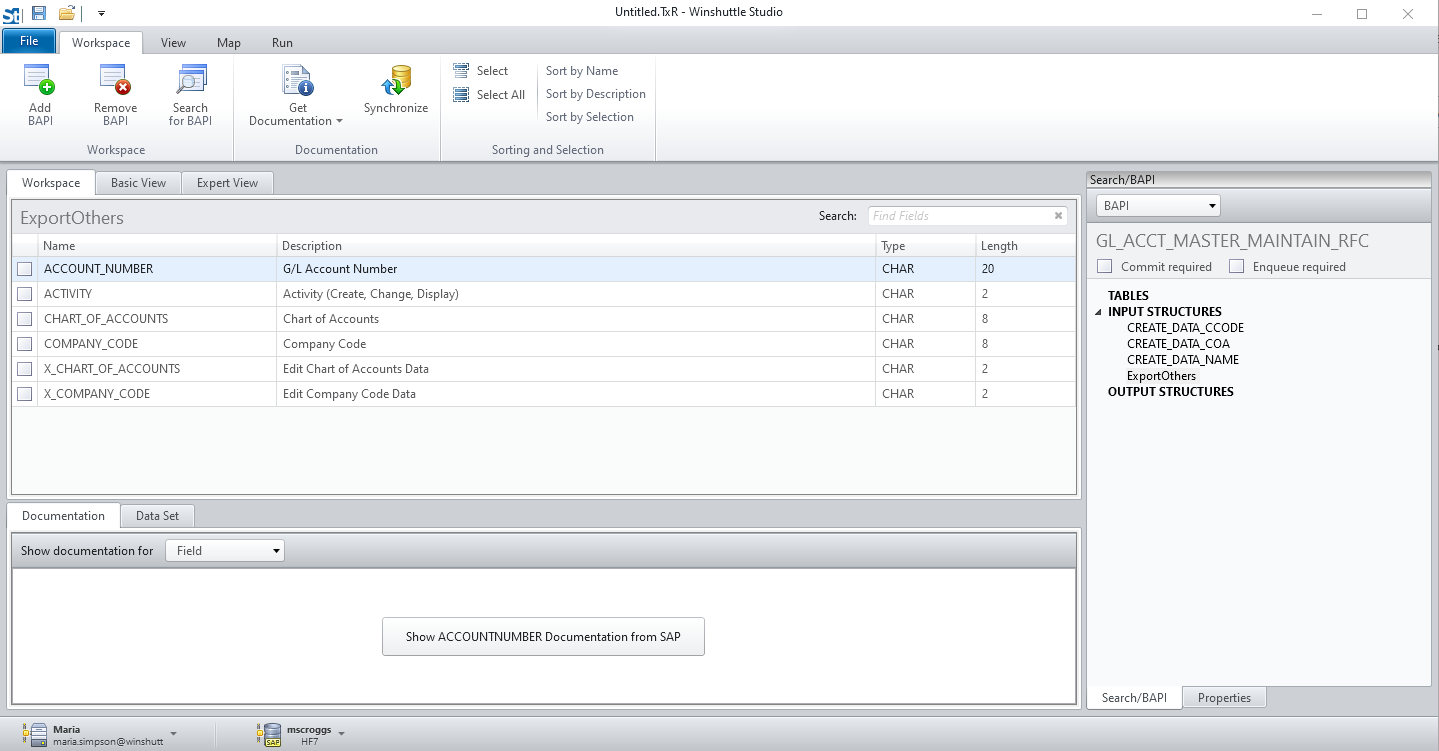This screenshot has width=1439, height=751.
Task: Tick the COMPANY_CODE row checkbox
Action: (25, 344)
